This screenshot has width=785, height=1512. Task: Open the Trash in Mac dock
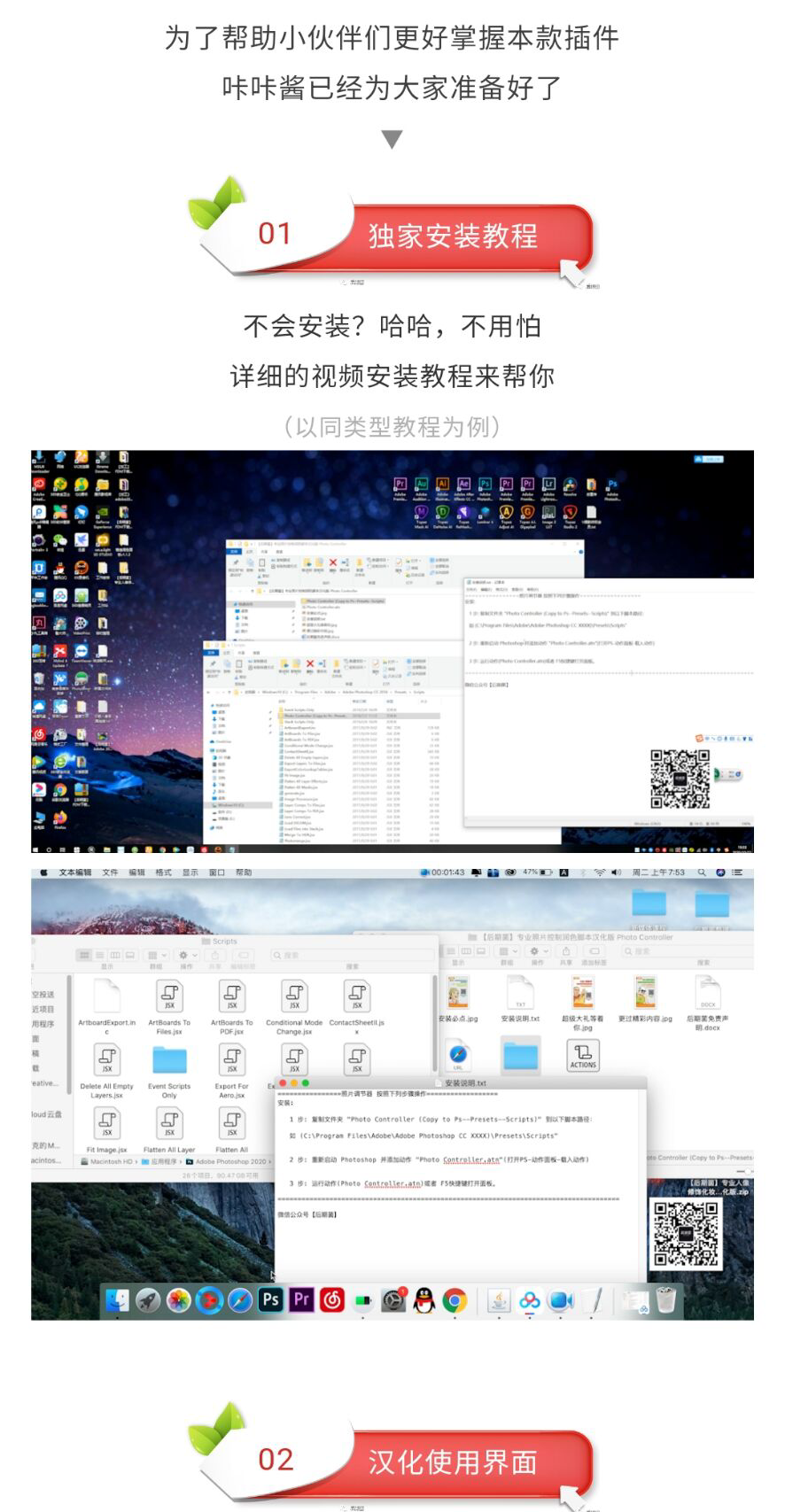click(666, 1300)
